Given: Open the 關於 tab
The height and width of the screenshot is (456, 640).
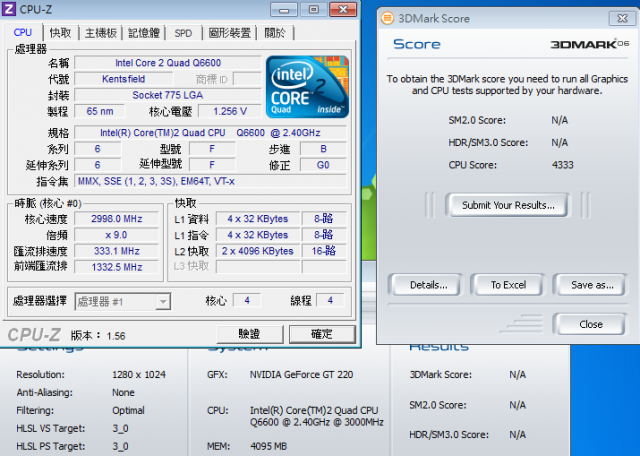Looking at the screenshot, I should point(275,33).
